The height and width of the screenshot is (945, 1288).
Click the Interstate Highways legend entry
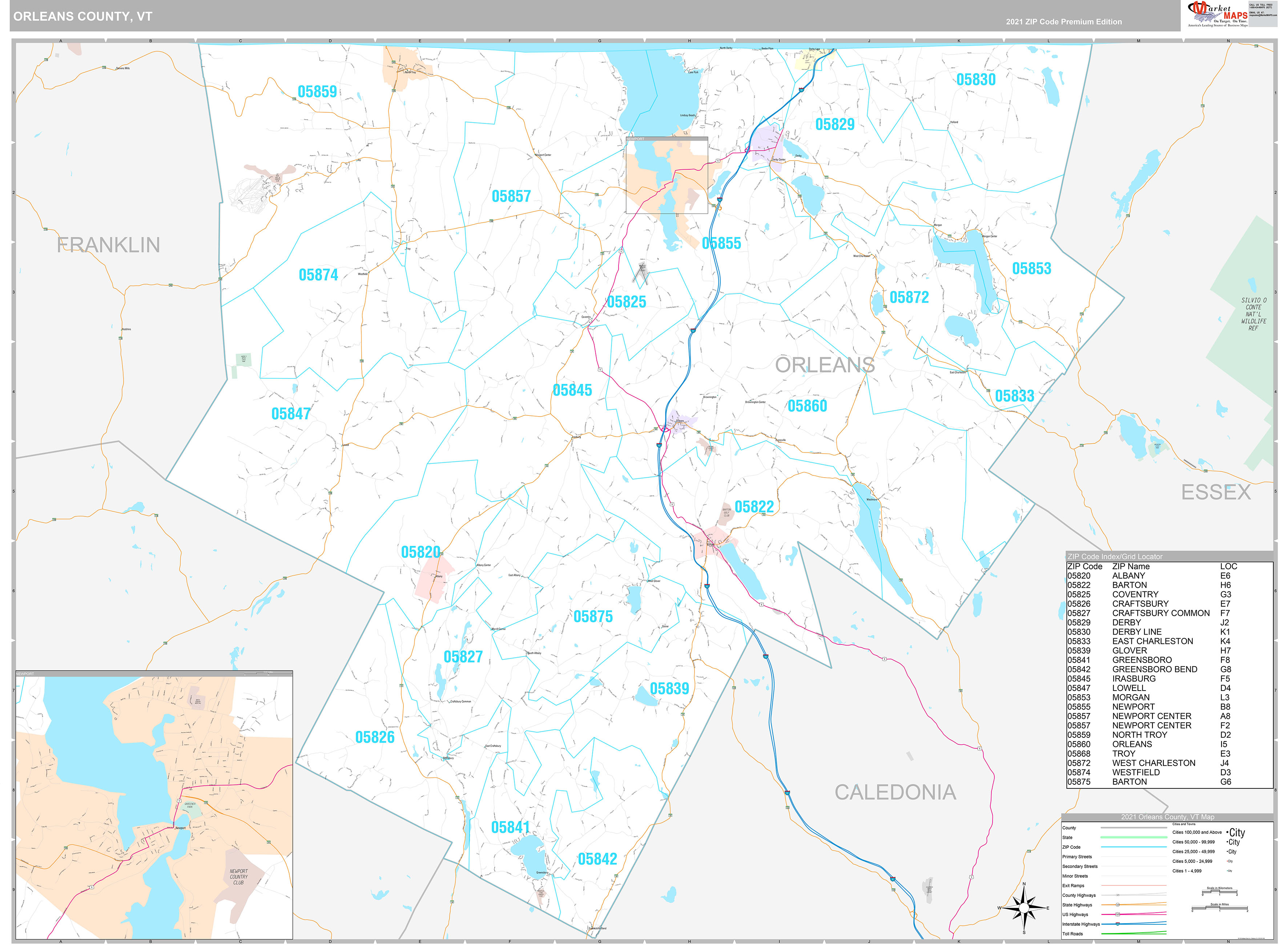1114,924
